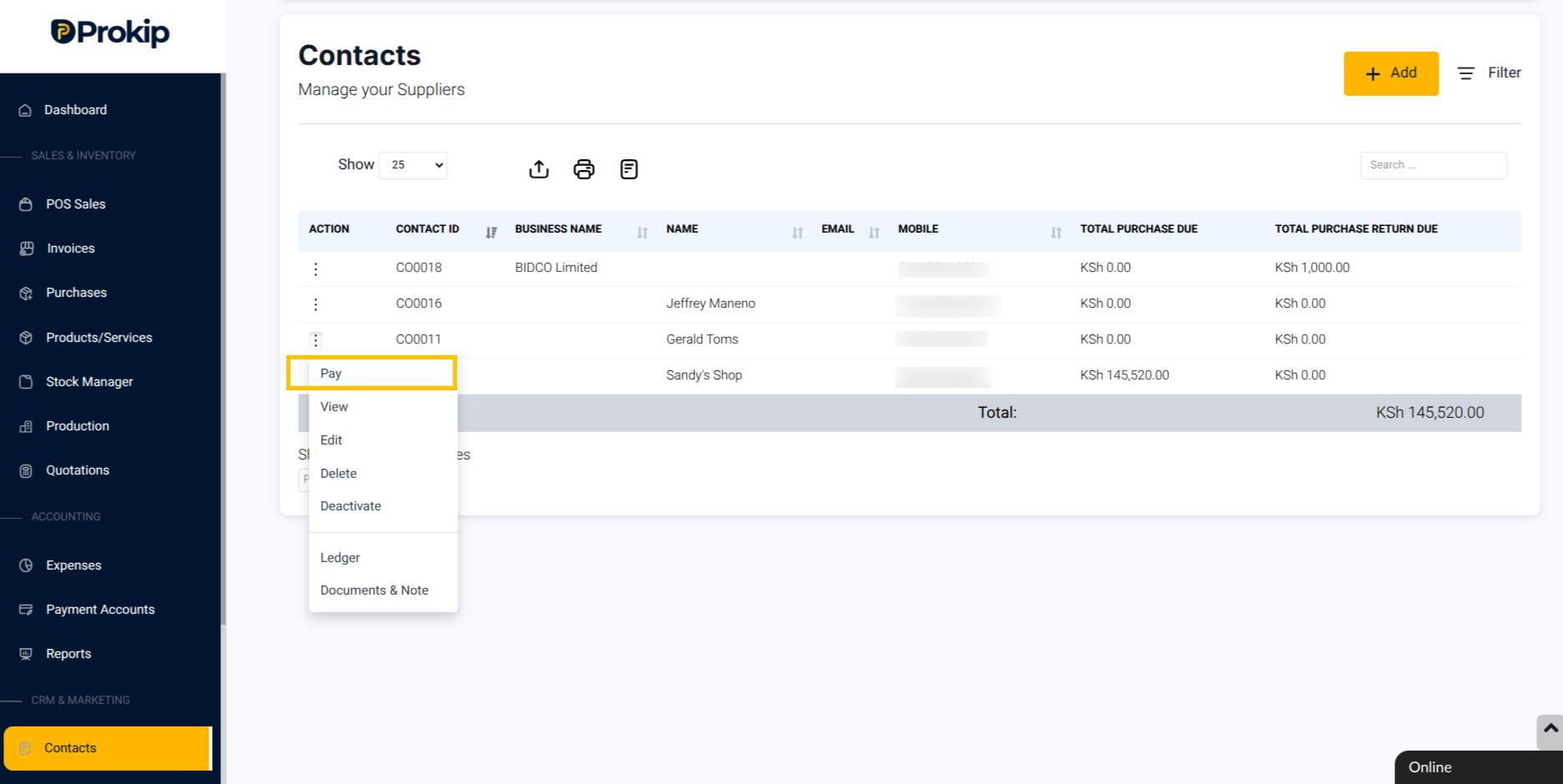
Task: Navigate to Expenses
Action: click(73, 565)
